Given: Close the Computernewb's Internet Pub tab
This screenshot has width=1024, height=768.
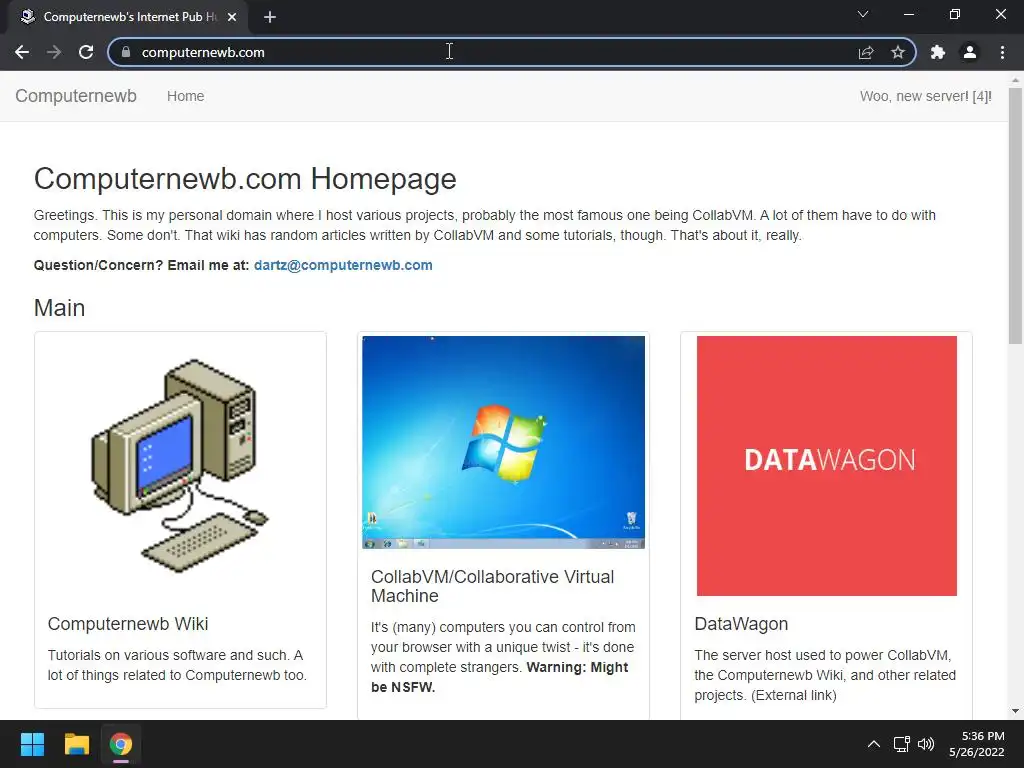Looking at the screenshot, I should pyautogui.click(x=232, y=17).
